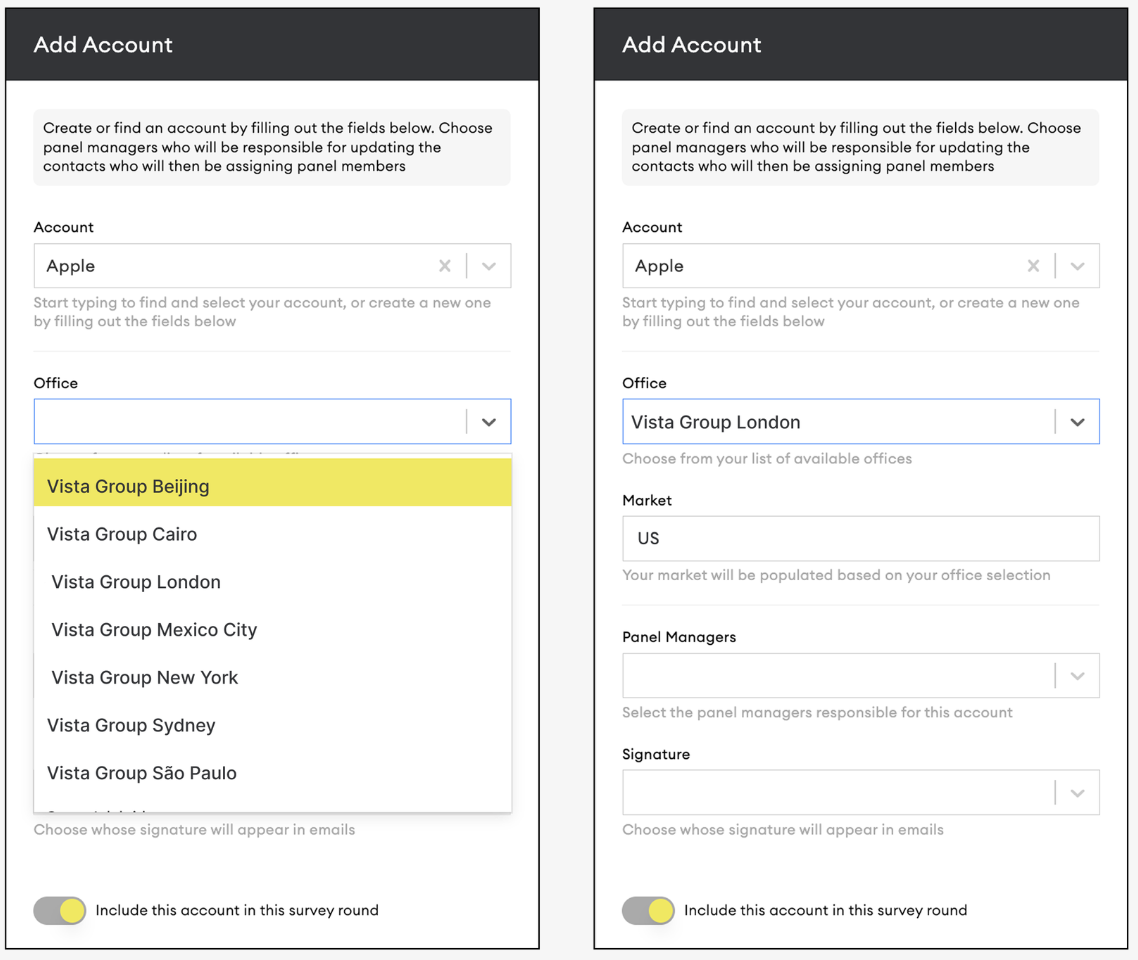Expand Account dropdown chevron in left panel
This screenshot has height=960, width=1138.
coord(489,266)
